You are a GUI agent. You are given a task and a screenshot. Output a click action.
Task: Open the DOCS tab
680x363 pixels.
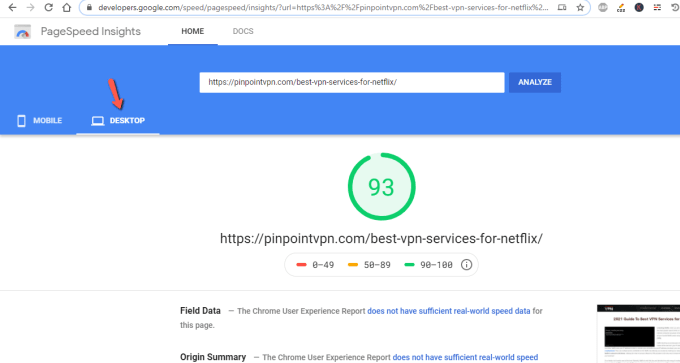243,31
